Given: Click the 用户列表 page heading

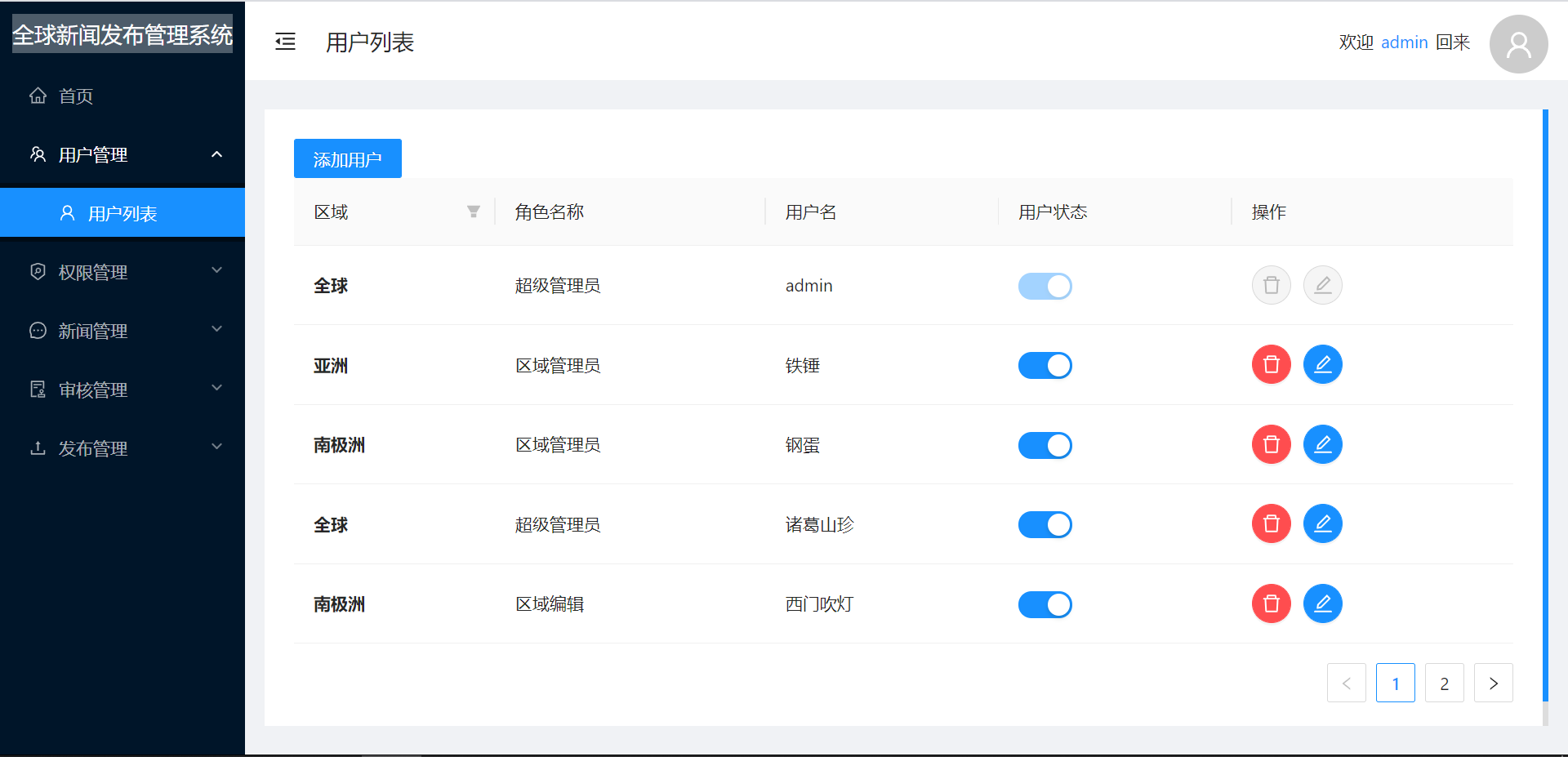Looking at the screenshot, I should click(x=370, y=42).
